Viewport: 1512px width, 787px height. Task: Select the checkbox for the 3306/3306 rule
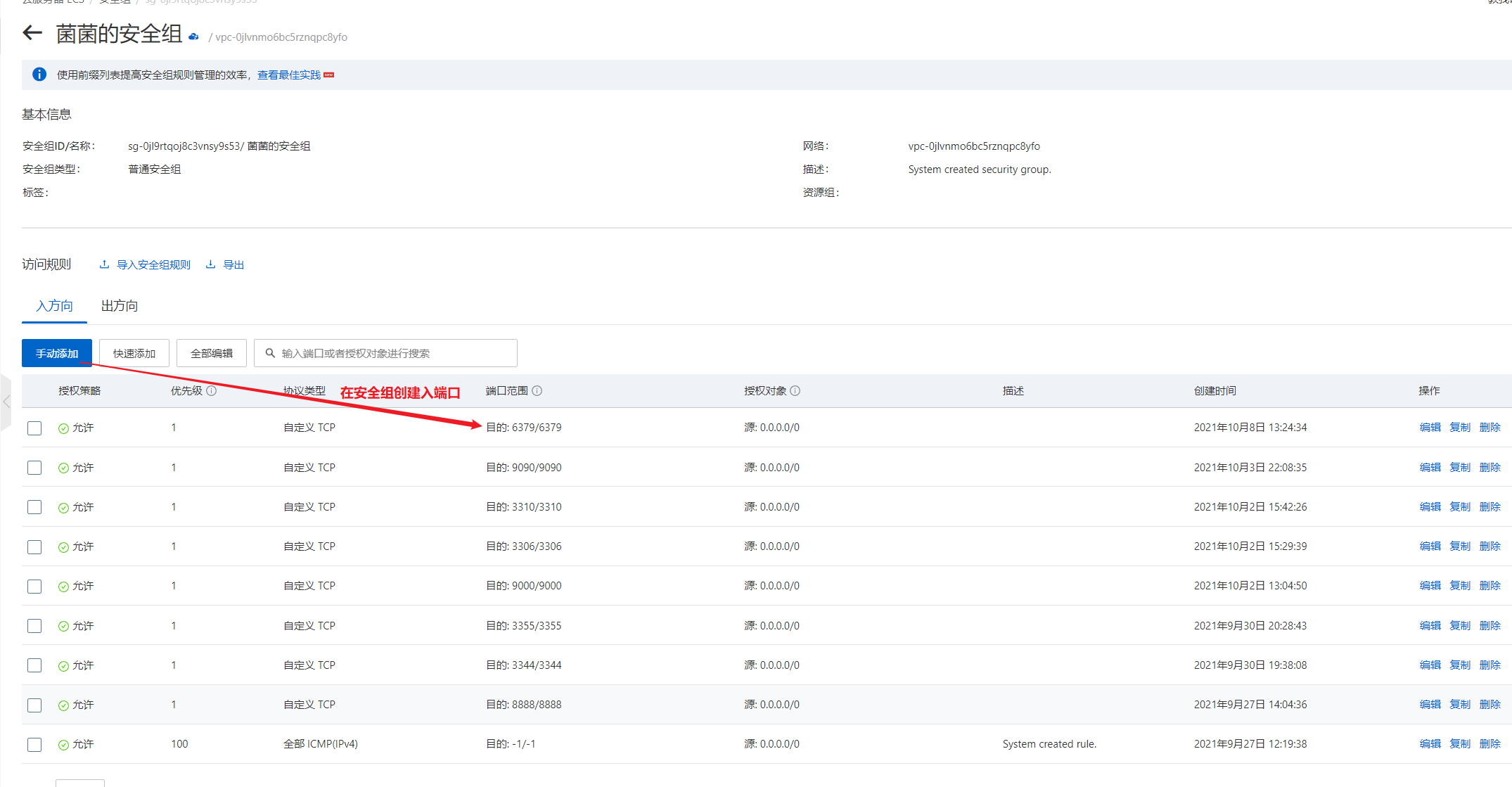pyautogui.click(x=34, y=546)
